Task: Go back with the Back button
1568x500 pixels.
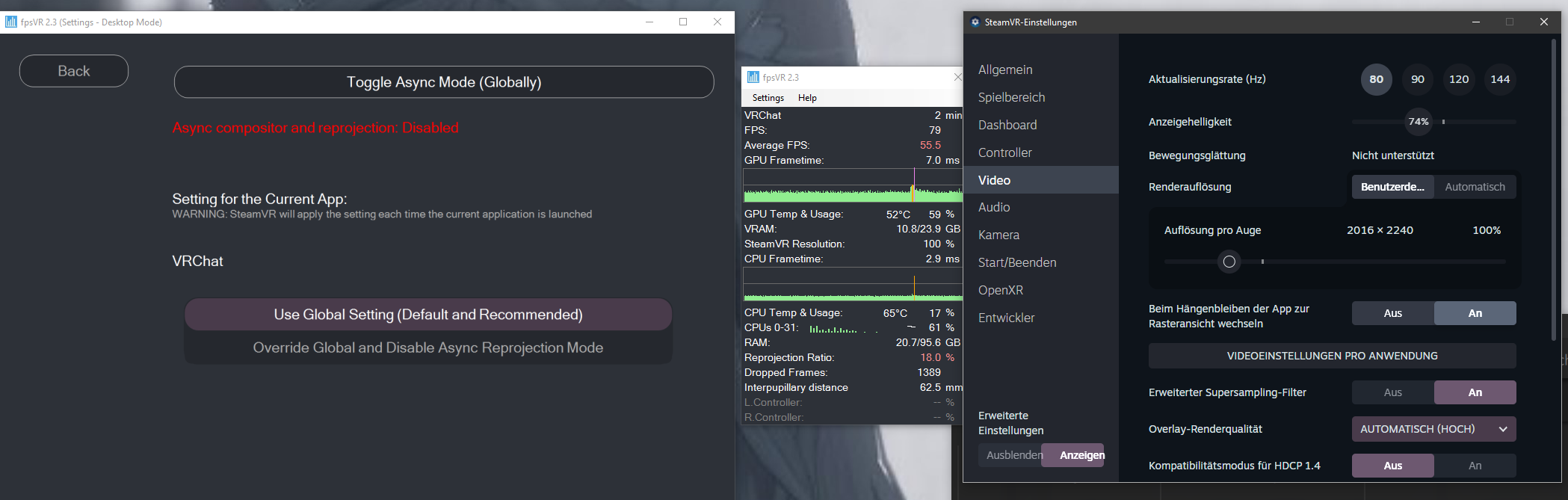Action: point(74,71)
